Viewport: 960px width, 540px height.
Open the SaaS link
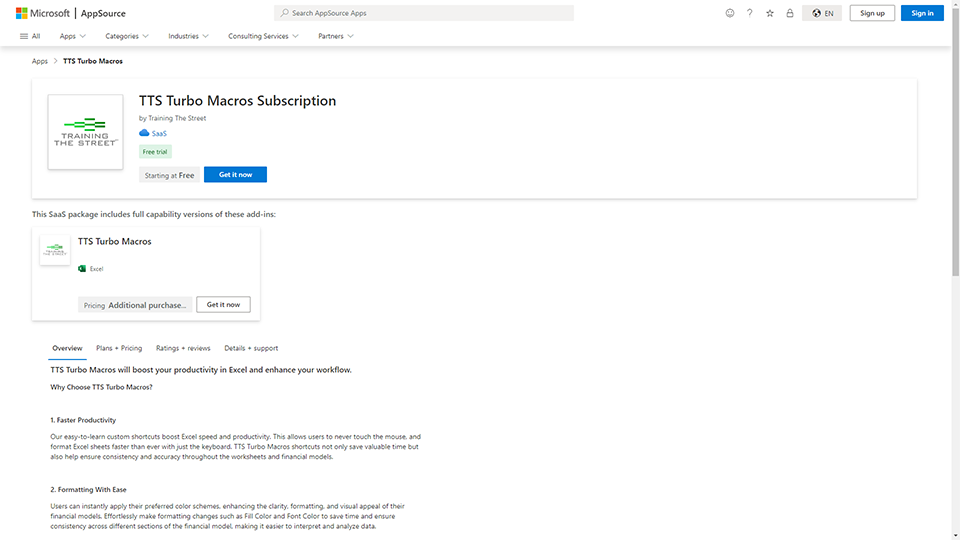pyautogui.click(x=159, y=133)
